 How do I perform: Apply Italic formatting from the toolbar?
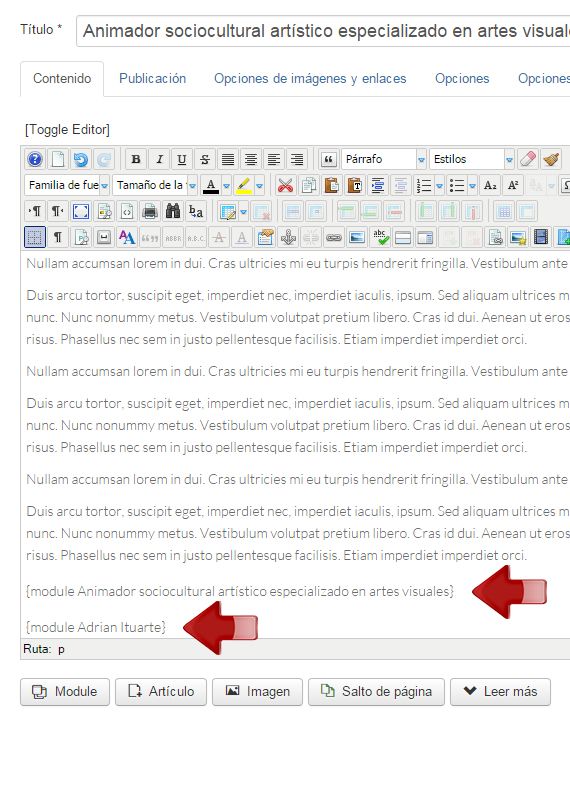[x=159, y=160]
